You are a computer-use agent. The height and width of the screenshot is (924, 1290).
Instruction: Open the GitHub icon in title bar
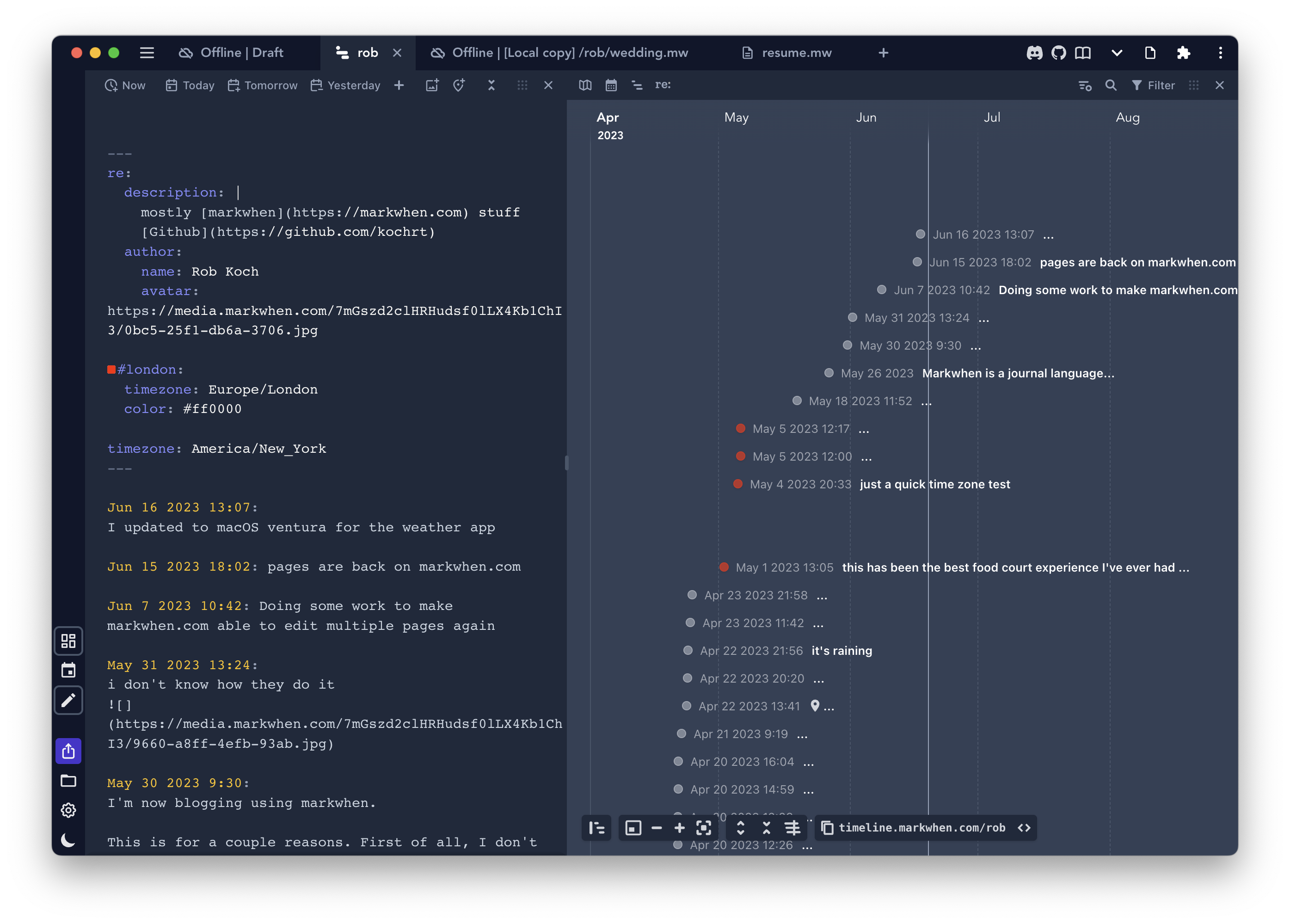pyautogui.click(x=1058, y=53)
